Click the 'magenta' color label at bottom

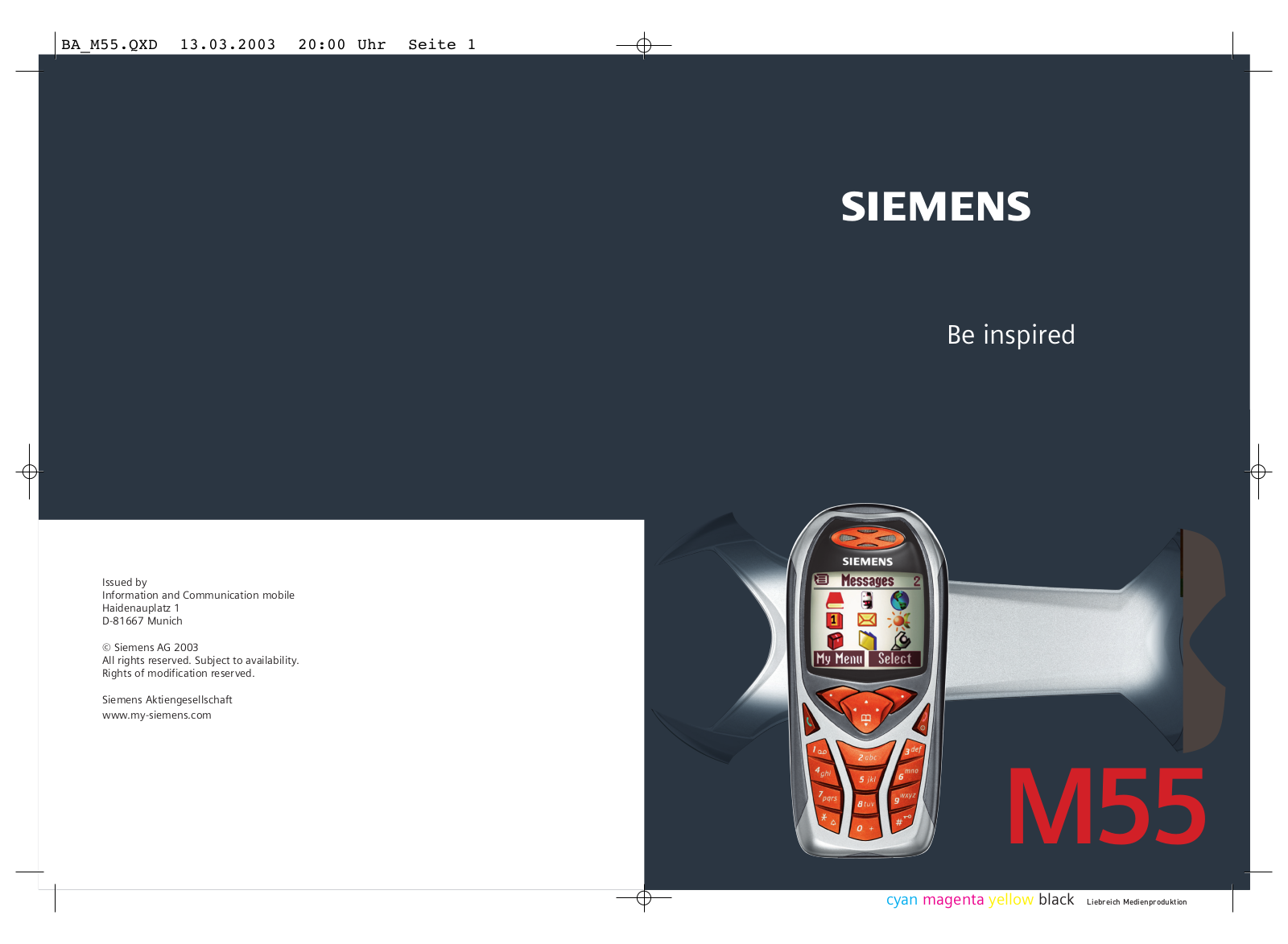[x=953, y=900]
